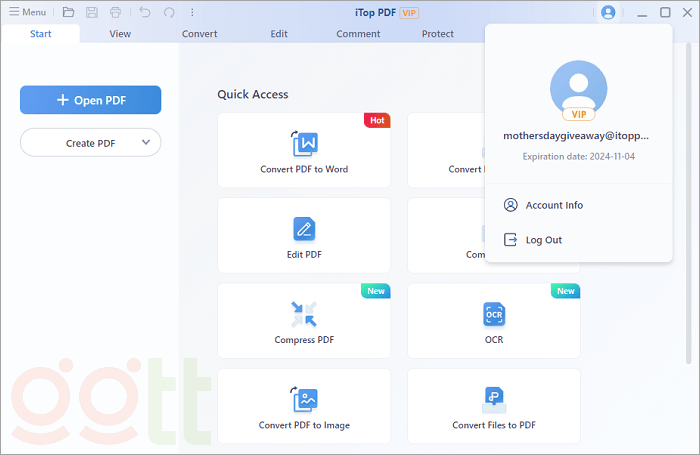Image resolution: width=700 pixels, height=455 pixels.
Task: Click the undo arrow icon
Action: coord(145,12)
